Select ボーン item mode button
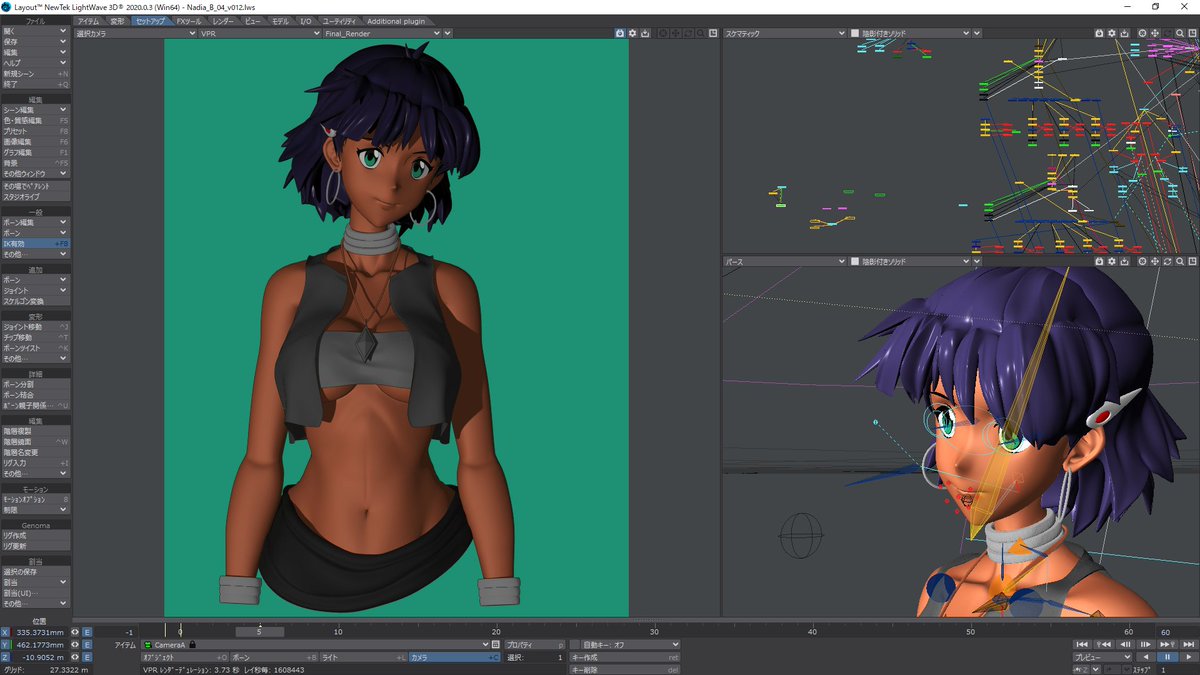The width and height of the screenshot is (1200, 675). click(274, 657)
